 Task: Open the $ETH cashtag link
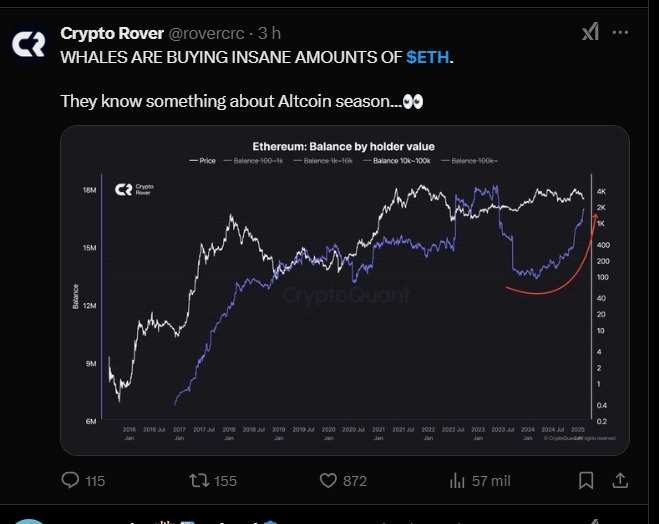427,57
